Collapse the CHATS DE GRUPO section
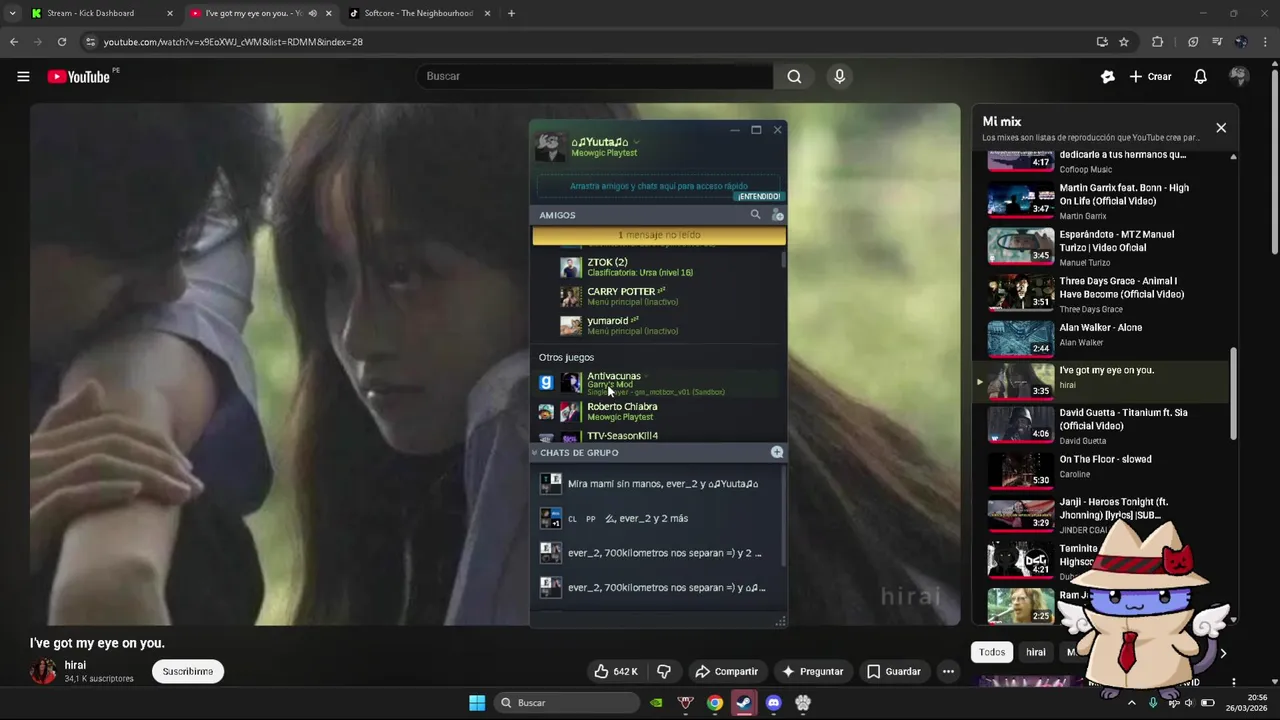The image size is (1280, 720). (x=535, y=453)
